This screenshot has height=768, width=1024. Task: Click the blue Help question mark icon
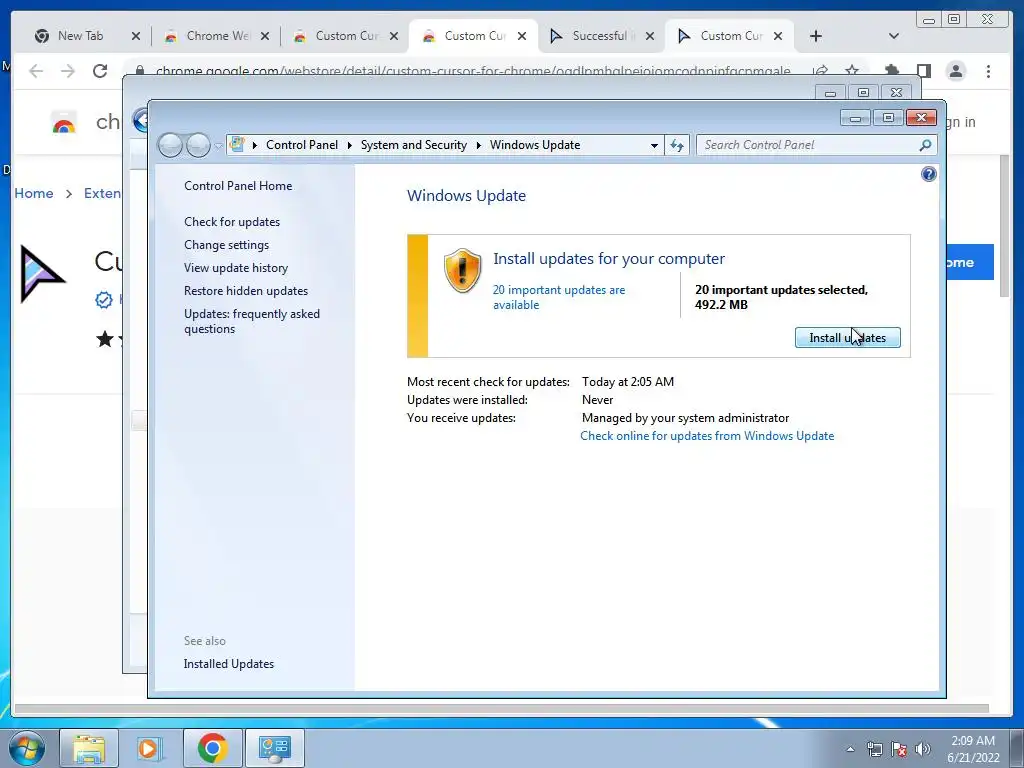click(928, 174)
